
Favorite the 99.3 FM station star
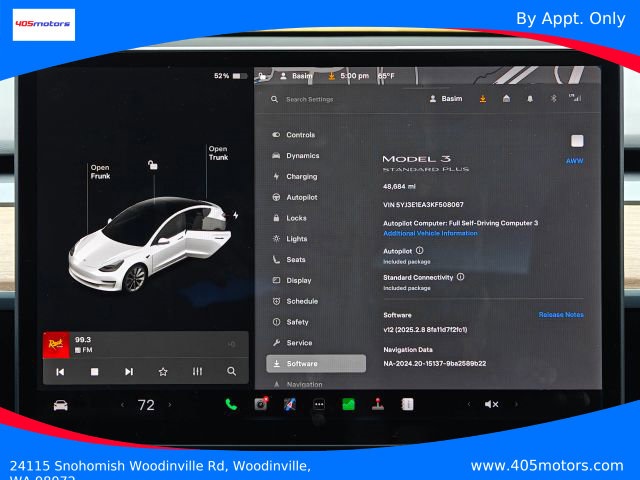(163, 371)
